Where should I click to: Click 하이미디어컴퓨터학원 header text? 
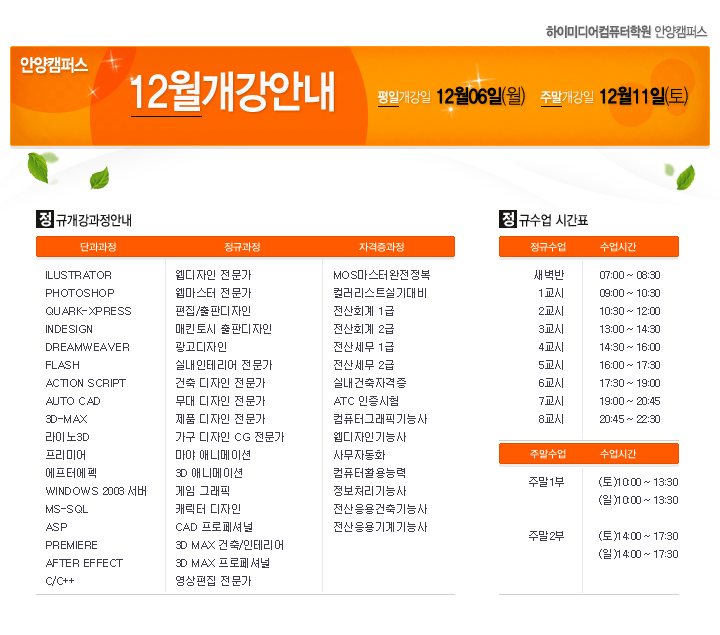coord(598,31)
